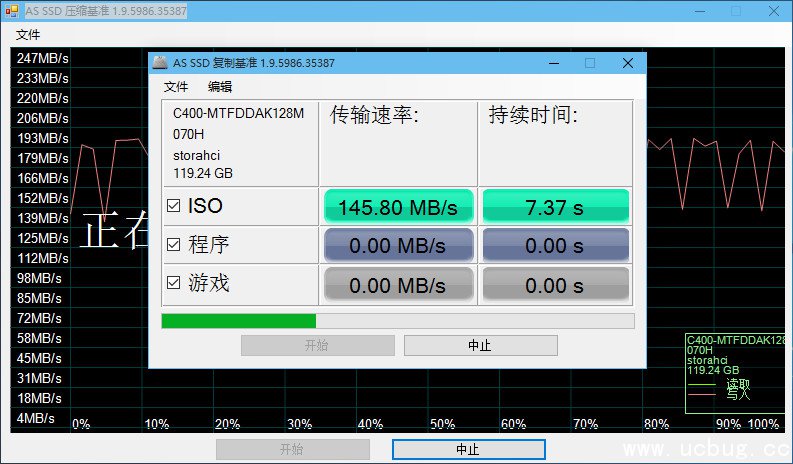The image size is (793, 464).
Task: Click 247MB/s label on graph axis
Action: pos(42,58)
